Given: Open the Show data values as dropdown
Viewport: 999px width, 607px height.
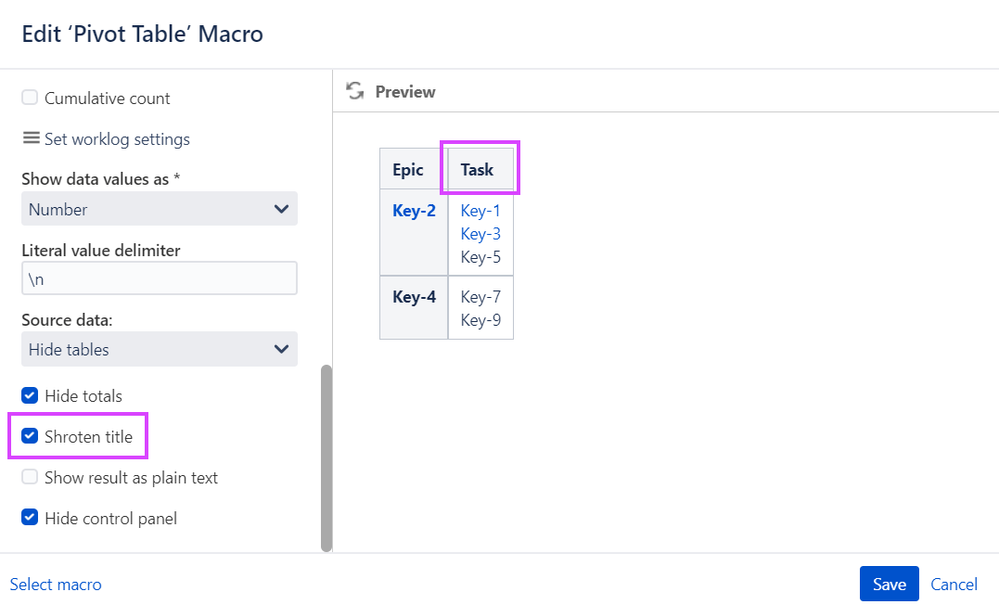Looking at the screenshot, I should (x=159, y=209).
